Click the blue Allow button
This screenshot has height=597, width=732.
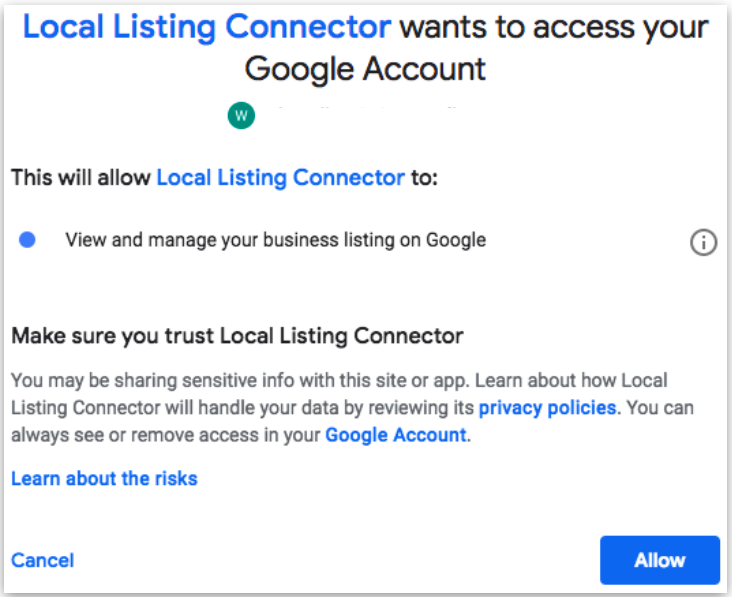[x=659, y=560]
